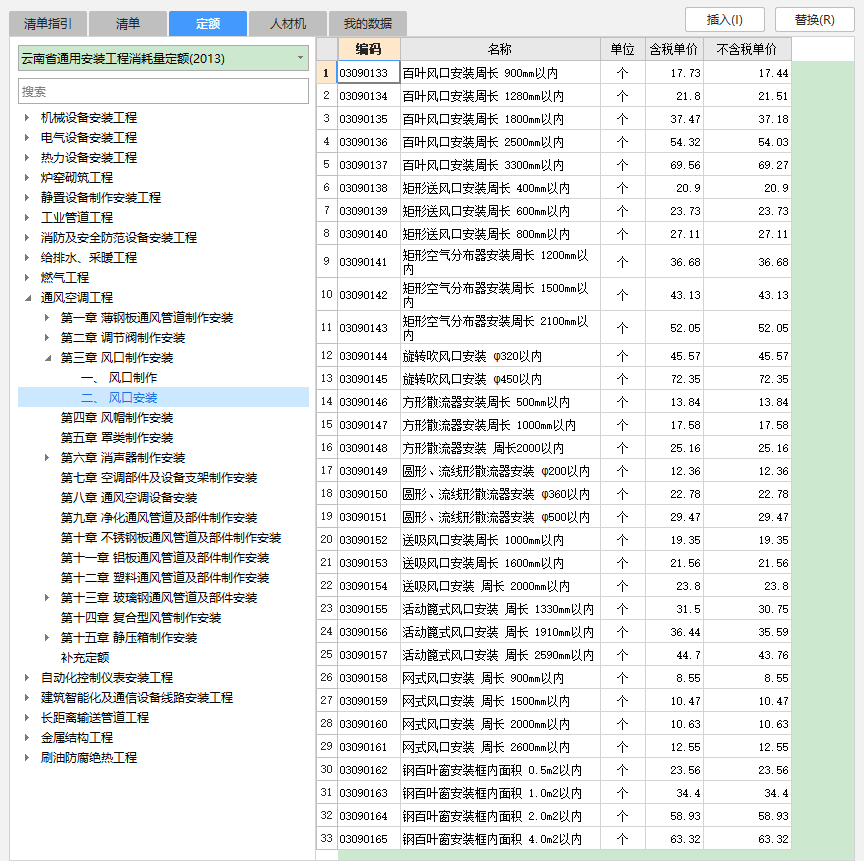The width and height of the screenshot is (864, 861).
Task: Click the 编码 column header
Action: click(368, 49)
